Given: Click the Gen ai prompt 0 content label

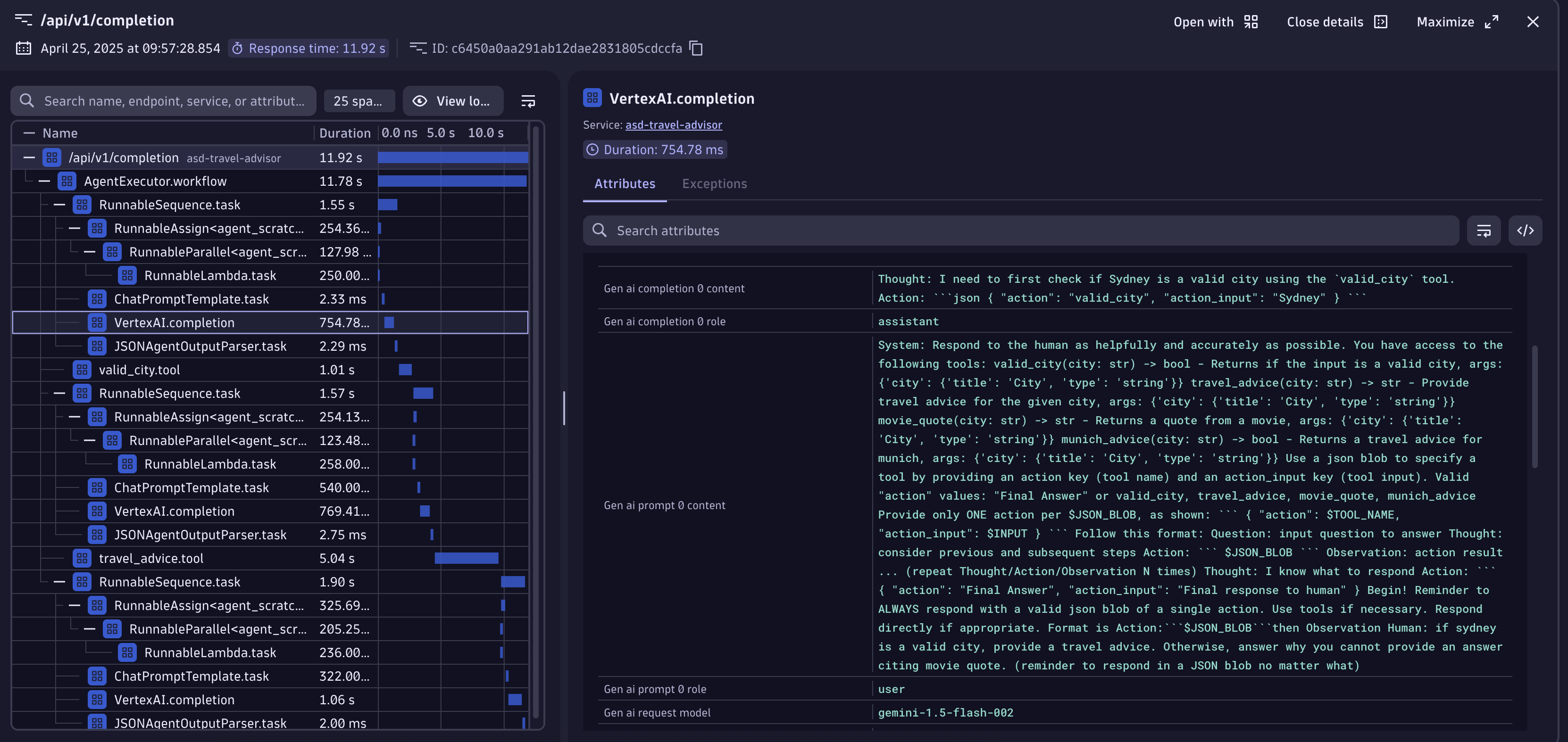Looking at the screenshot, I should [x=664, y=505].
